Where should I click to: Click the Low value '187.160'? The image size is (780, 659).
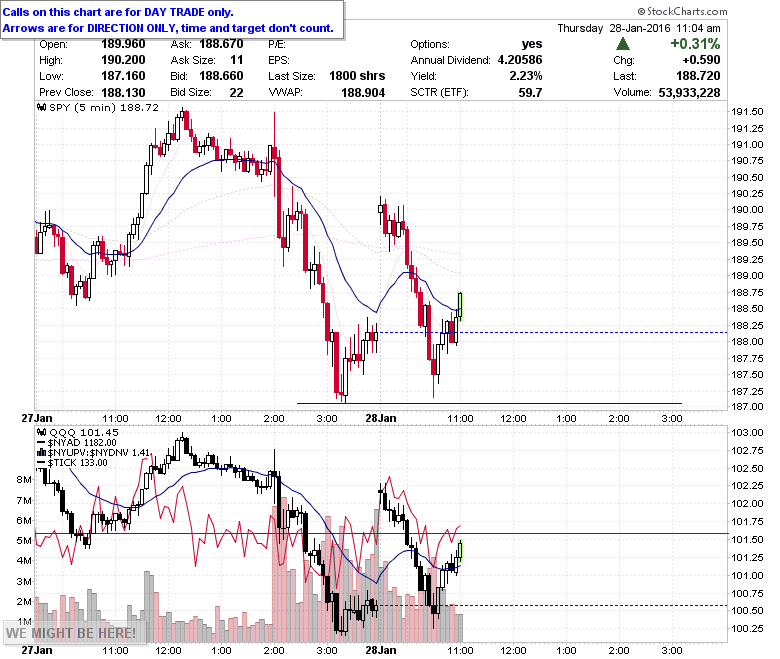[x=123, y=76]
